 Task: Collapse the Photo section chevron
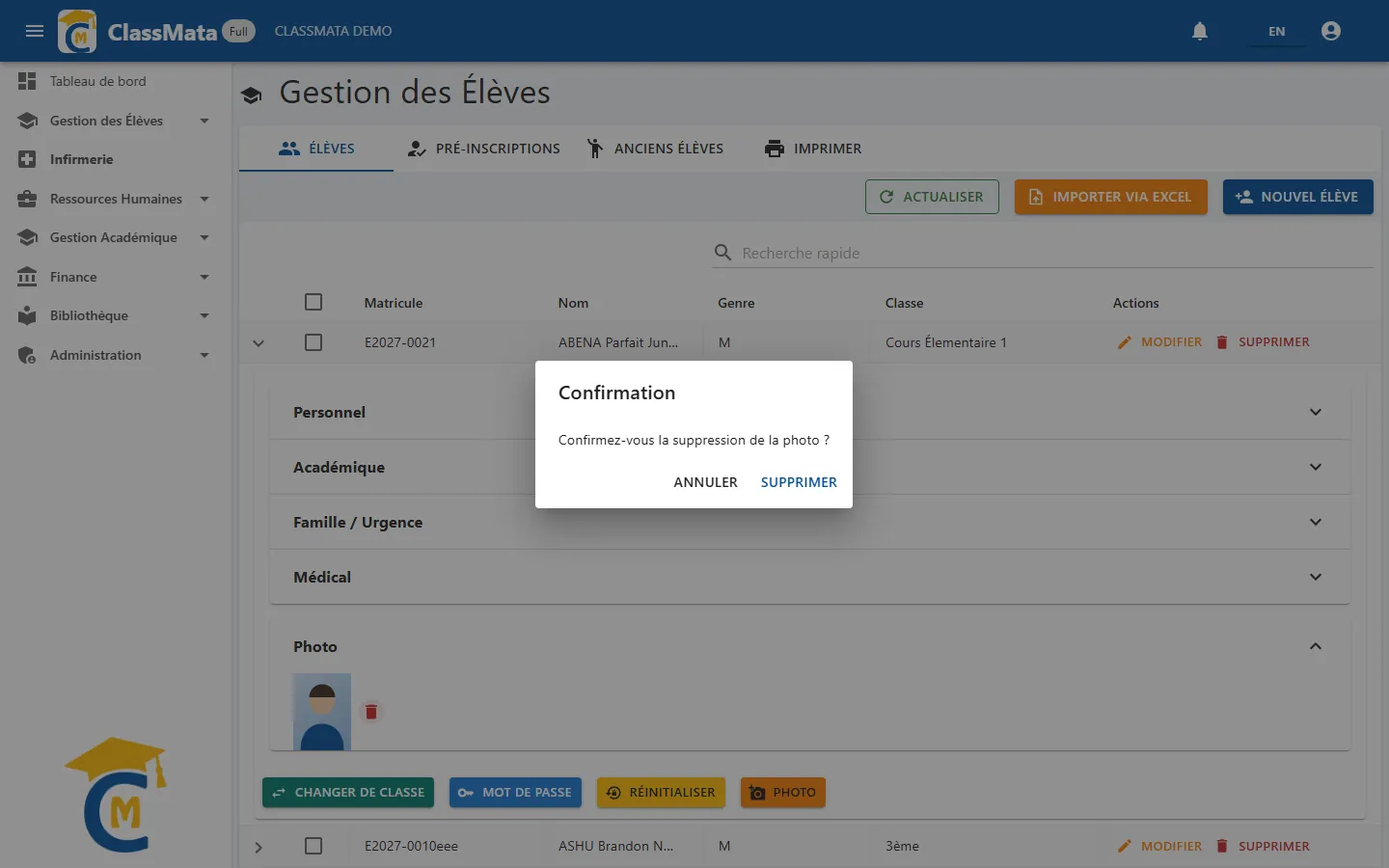[1316, 646]
